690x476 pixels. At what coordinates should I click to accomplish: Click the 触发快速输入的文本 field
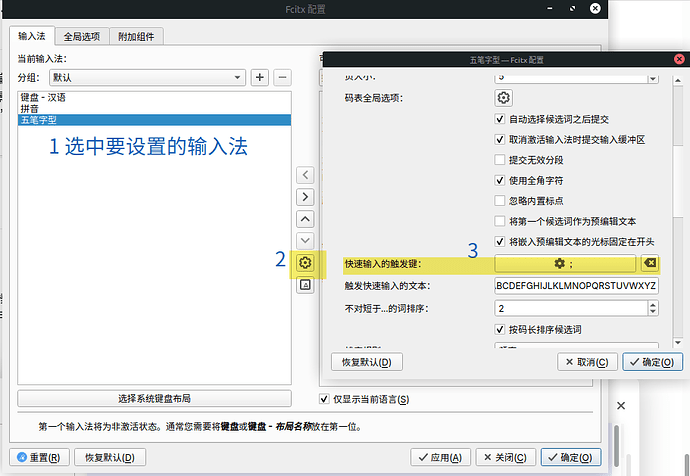[x=576, y=286]
